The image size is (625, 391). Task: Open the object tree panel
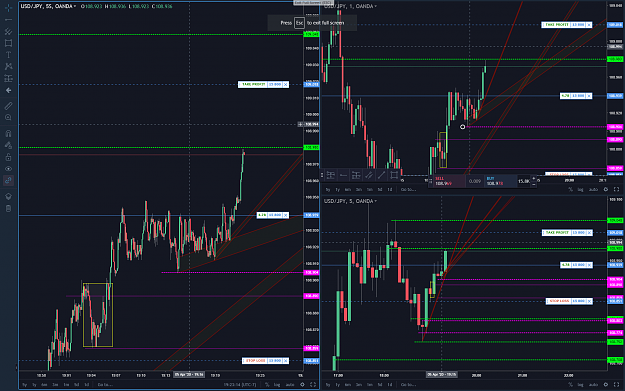pyautogui.click(x=8, y=196)
